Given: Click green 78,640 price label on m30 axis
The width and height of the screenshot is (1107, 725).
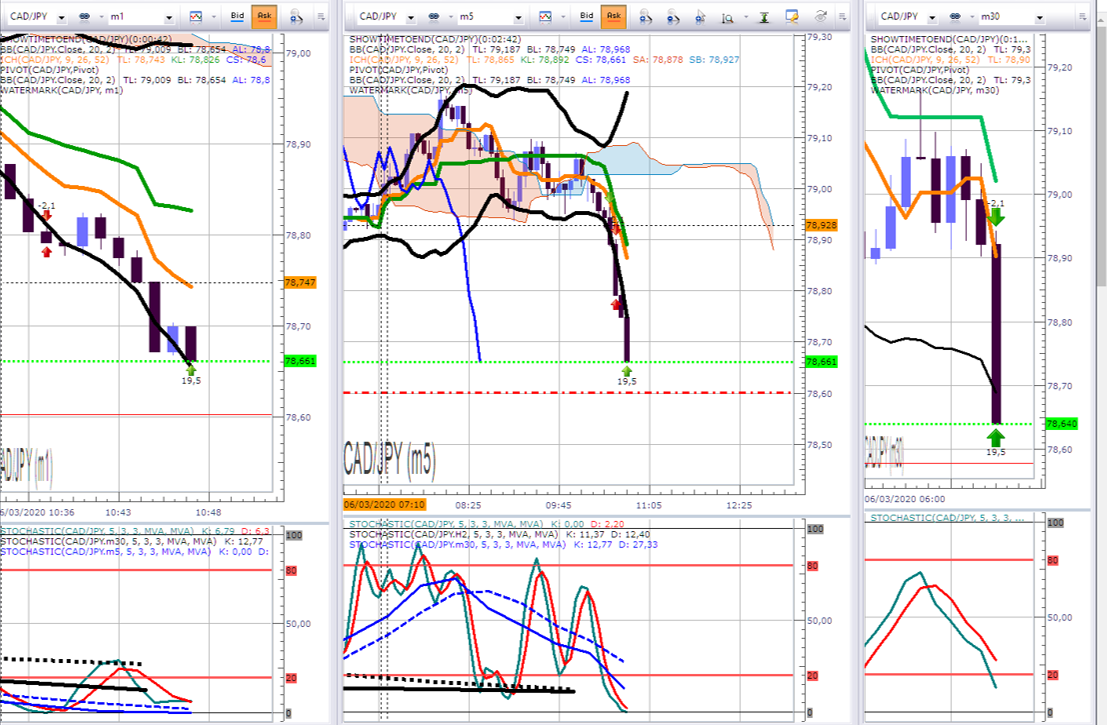Looking at the screenshot, I should pos(1061,424).
